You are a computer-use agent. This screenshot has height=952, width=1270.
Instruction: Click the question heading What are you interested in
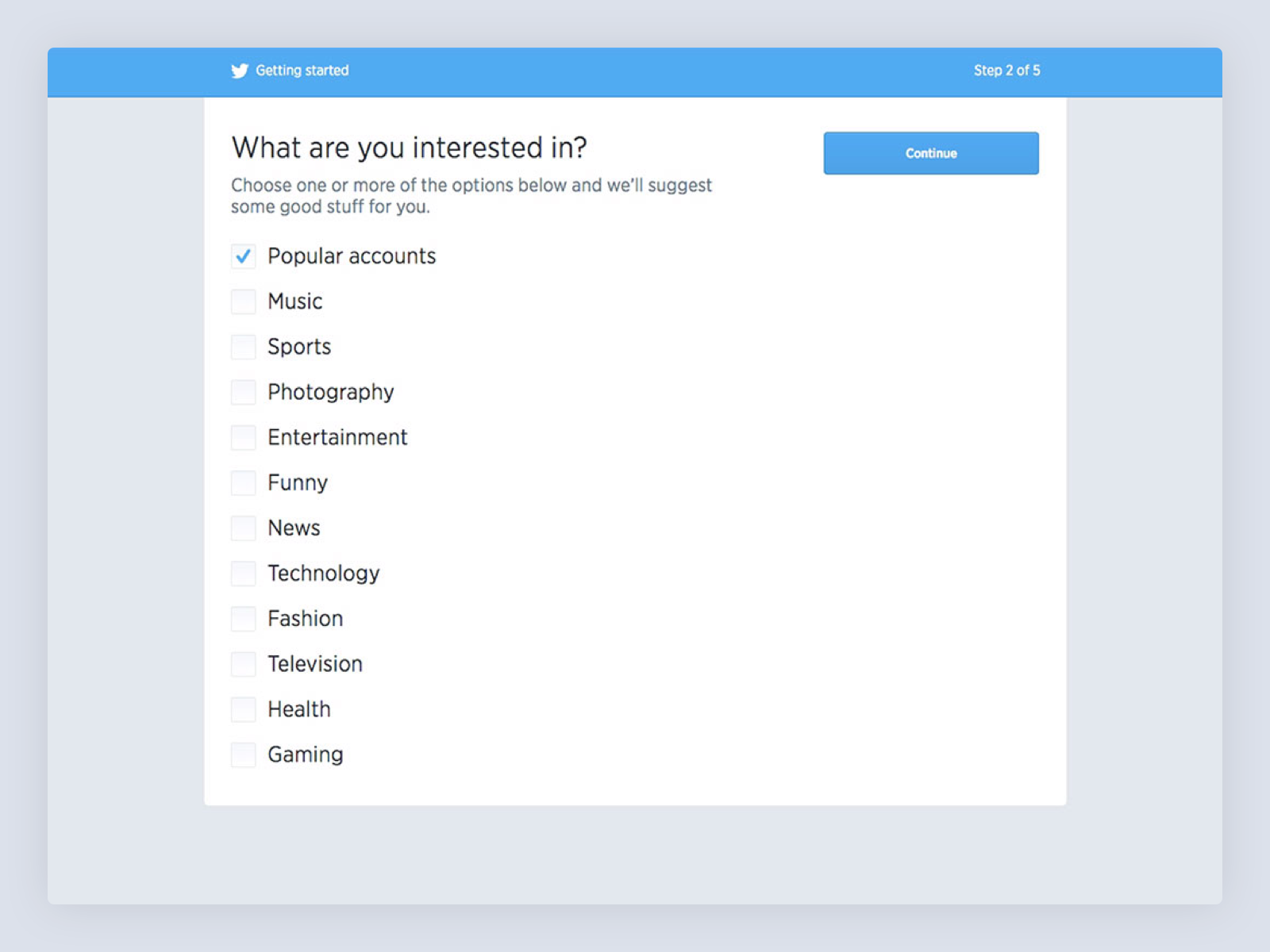[409, 148]
